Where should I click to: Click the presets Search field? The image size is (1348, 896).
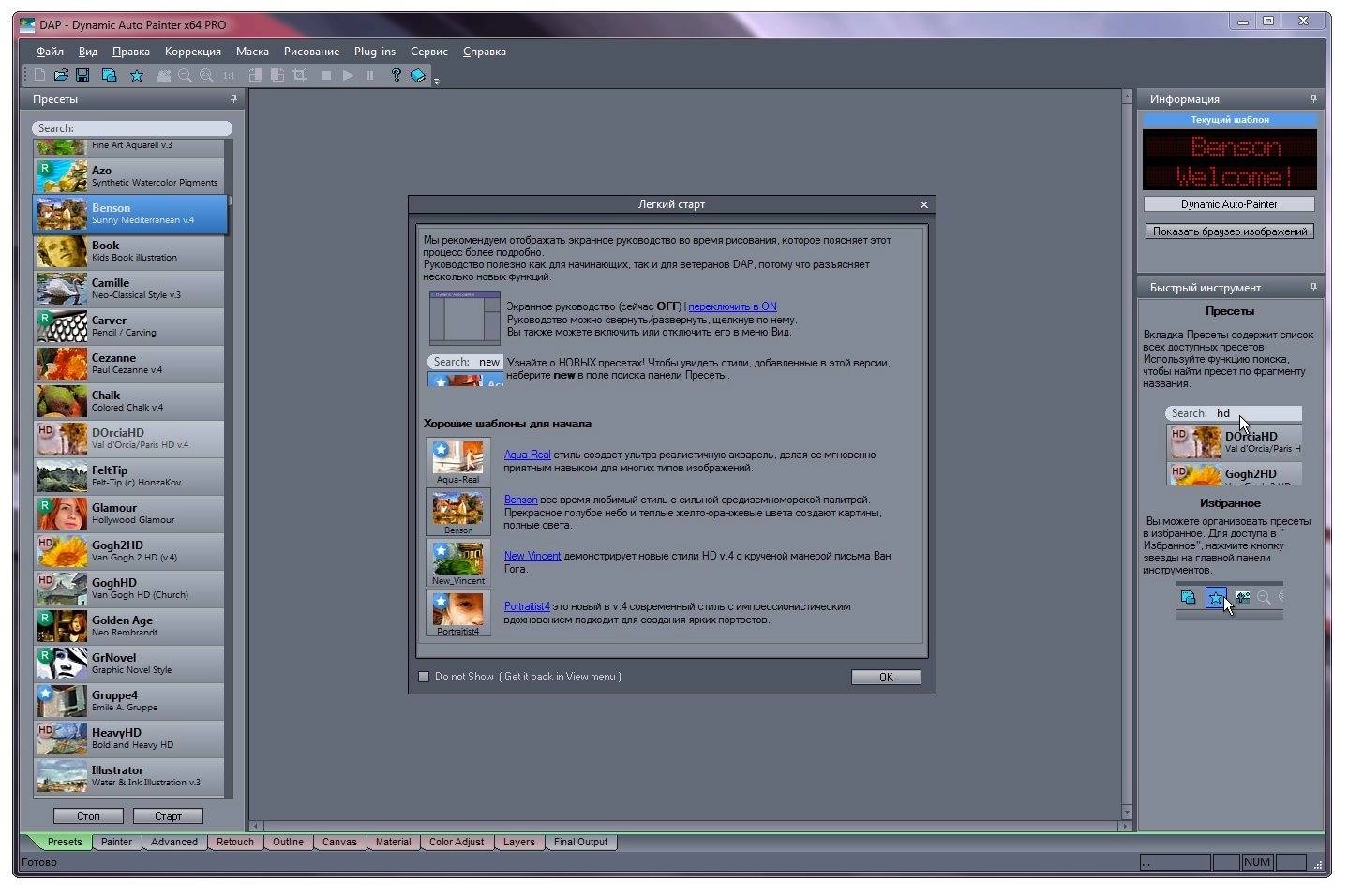tap(131, 127)
